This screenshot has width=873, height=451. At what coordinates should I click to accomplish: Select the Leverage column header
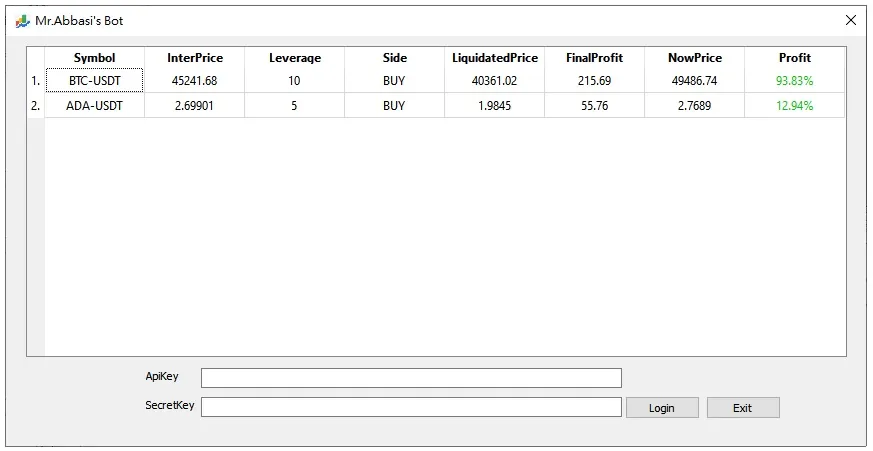[x=295, y=58]
